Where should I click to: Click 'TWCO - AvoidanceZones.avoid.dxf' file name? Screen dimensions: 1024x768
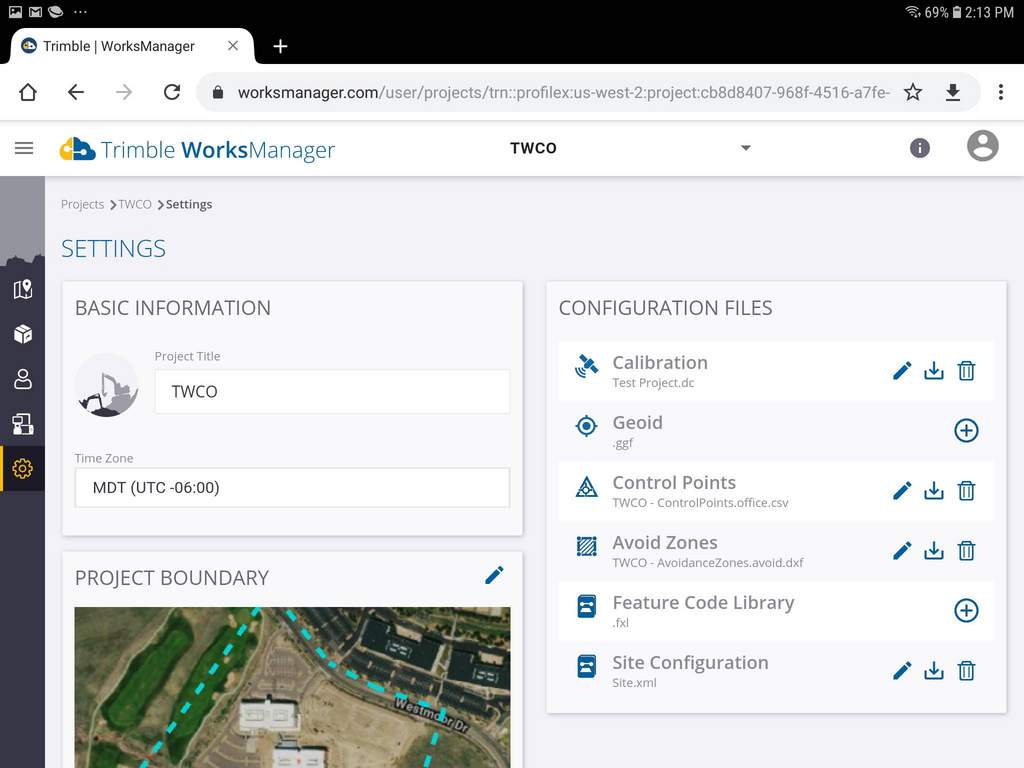click(x=708, y=563)
